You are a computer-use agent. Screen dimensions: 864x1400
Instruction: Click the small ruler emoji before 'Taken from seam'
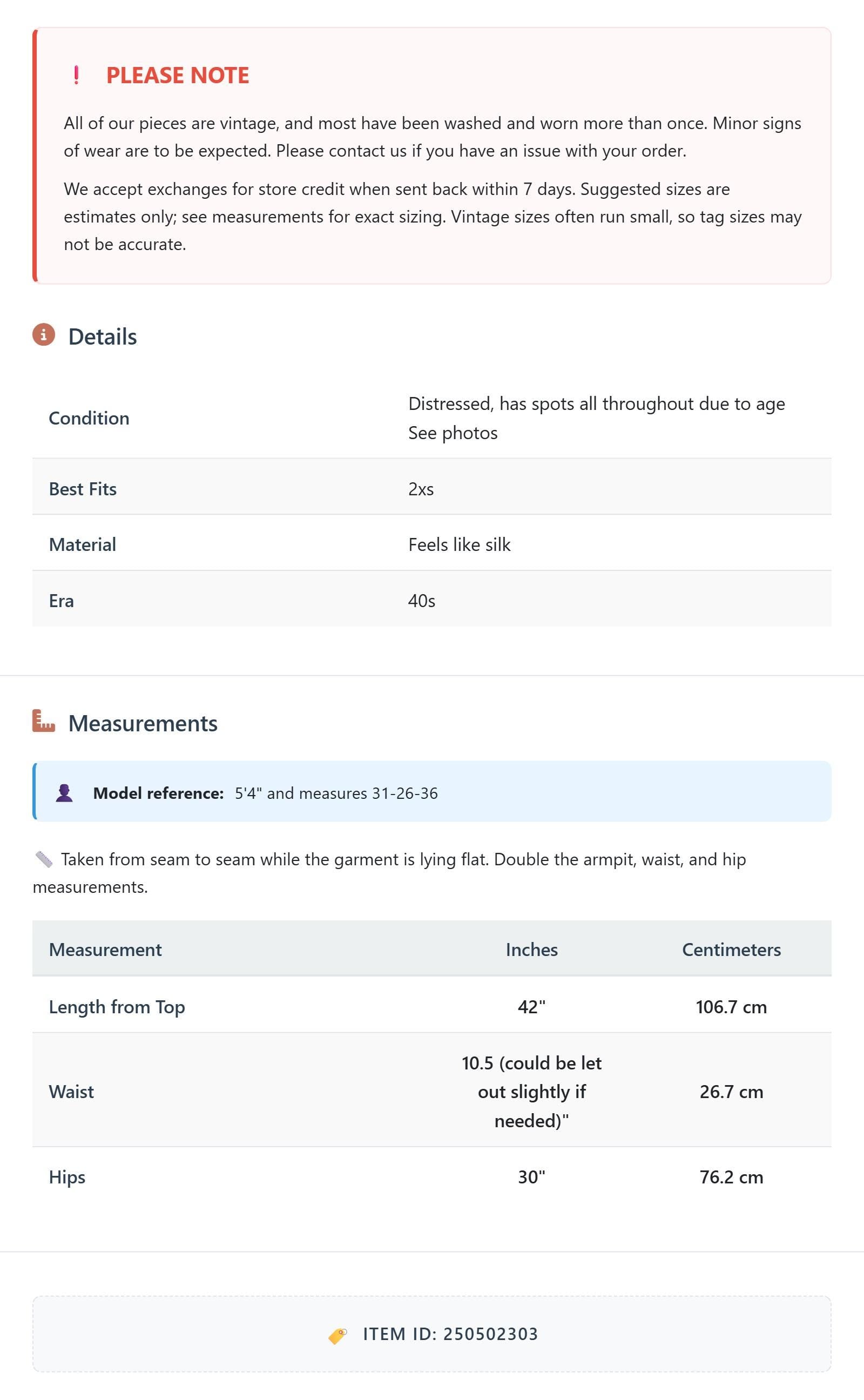44,859
